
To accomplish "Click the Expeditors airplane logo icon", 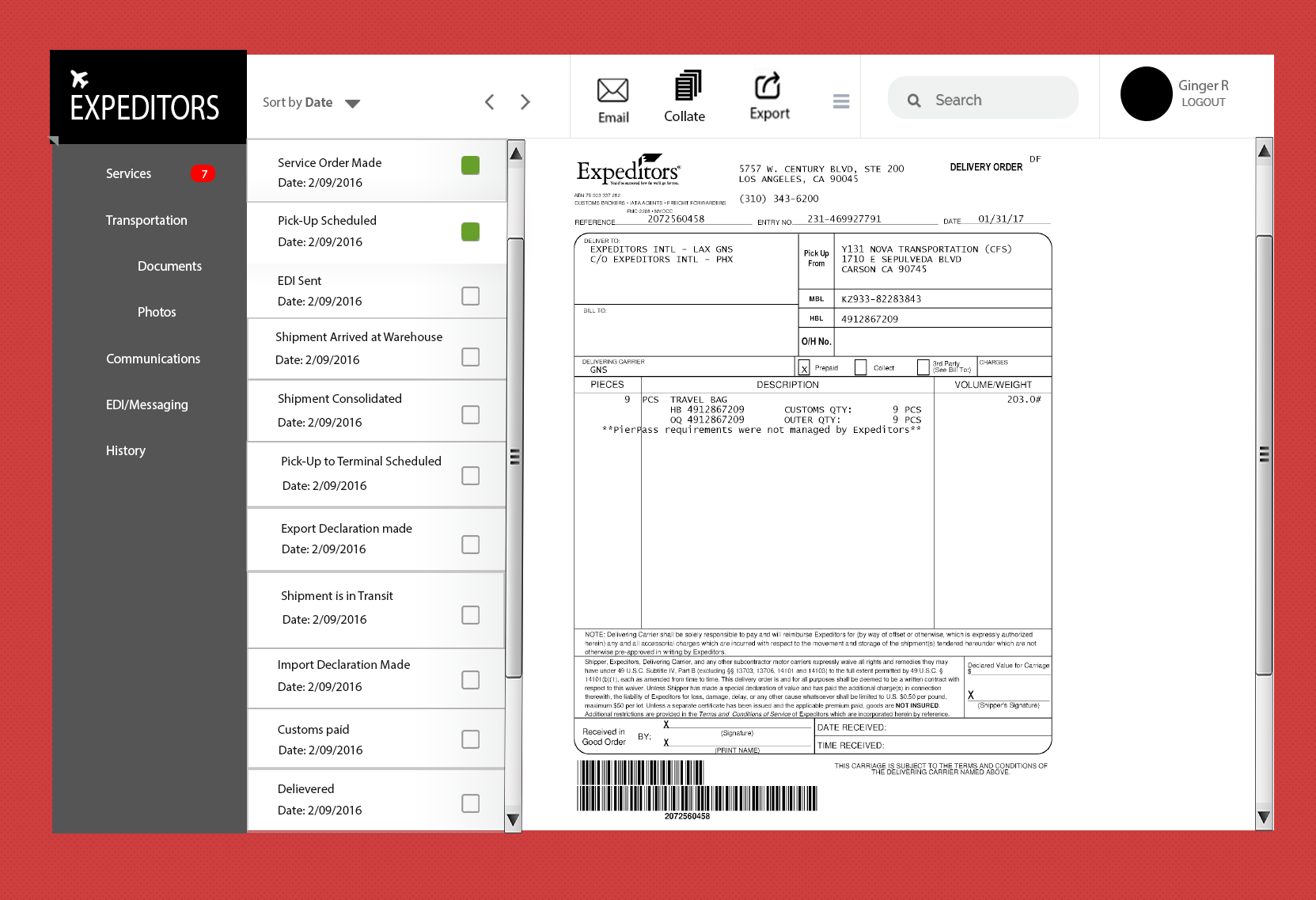I will [79, 79].
